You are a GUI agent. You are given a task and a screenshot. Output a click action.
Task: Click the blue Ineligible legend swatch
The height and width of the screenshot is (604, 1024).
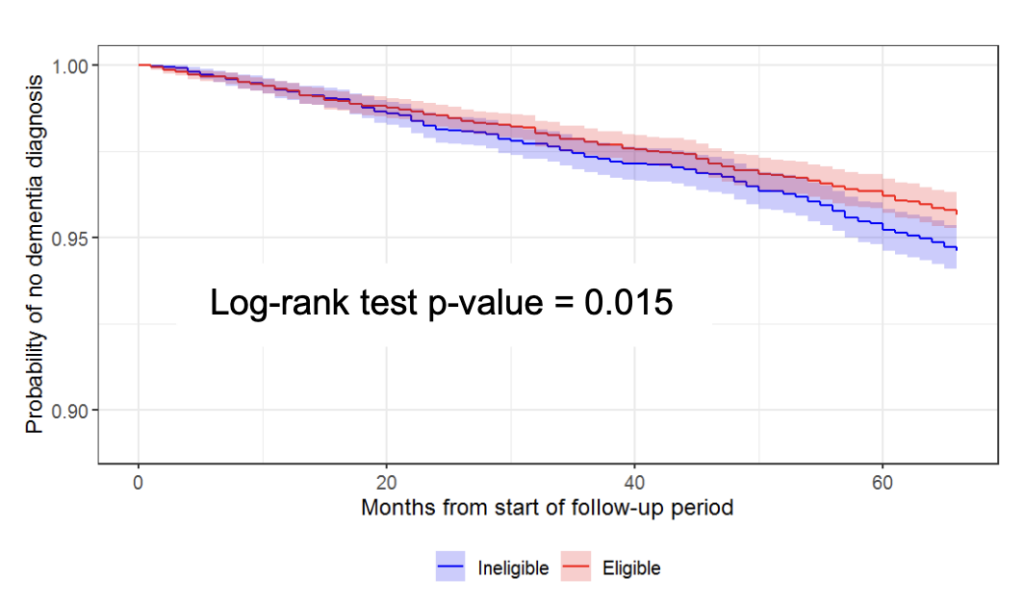tap(450, 568)
